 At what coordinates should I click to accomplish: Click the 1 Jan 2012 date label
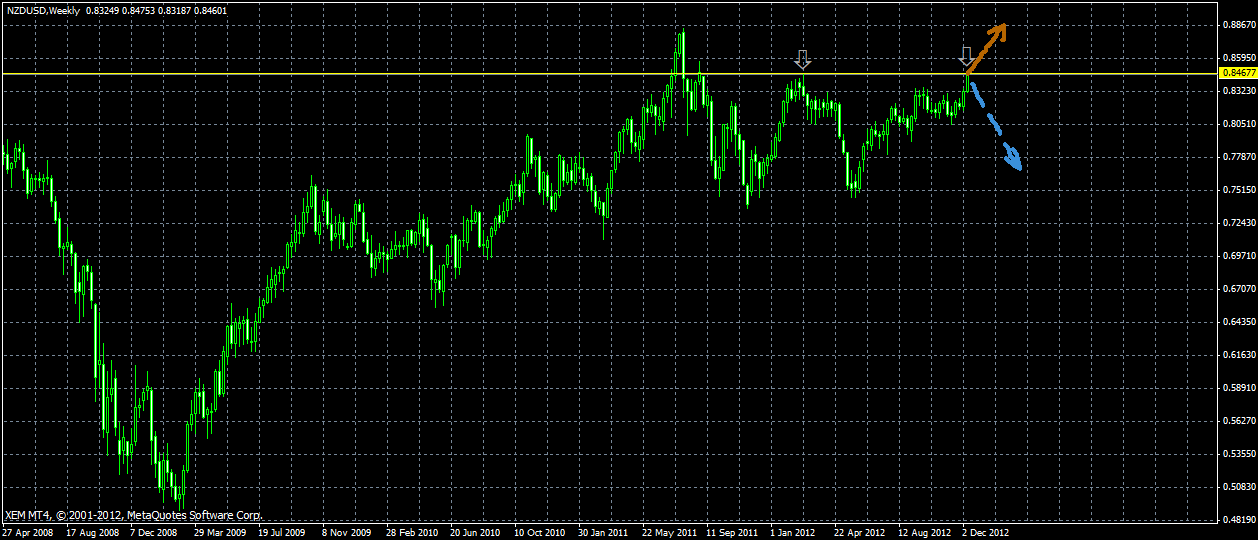point(794,533)
